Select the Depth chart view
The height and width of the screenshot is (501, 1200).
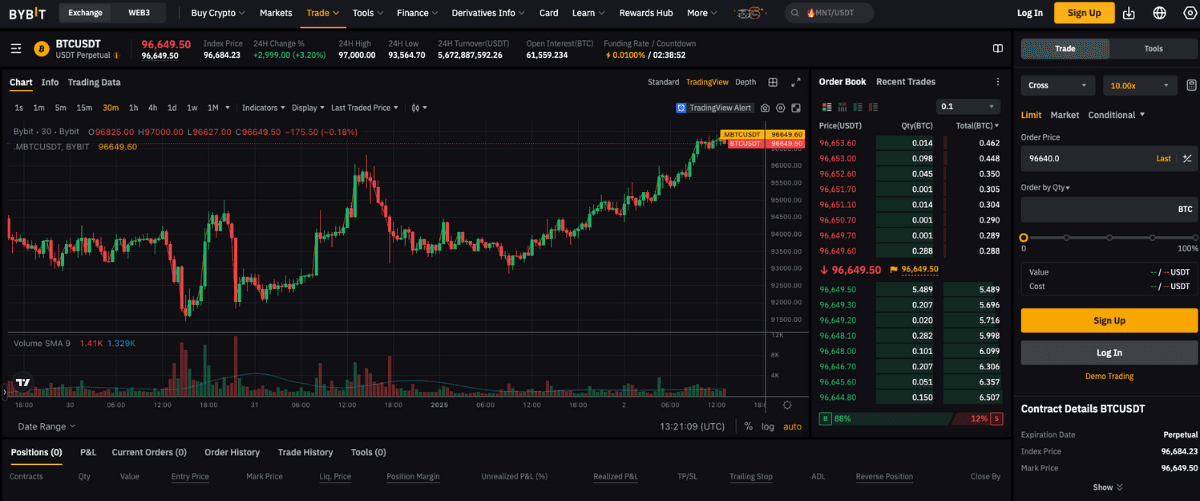tap(746, 82)
